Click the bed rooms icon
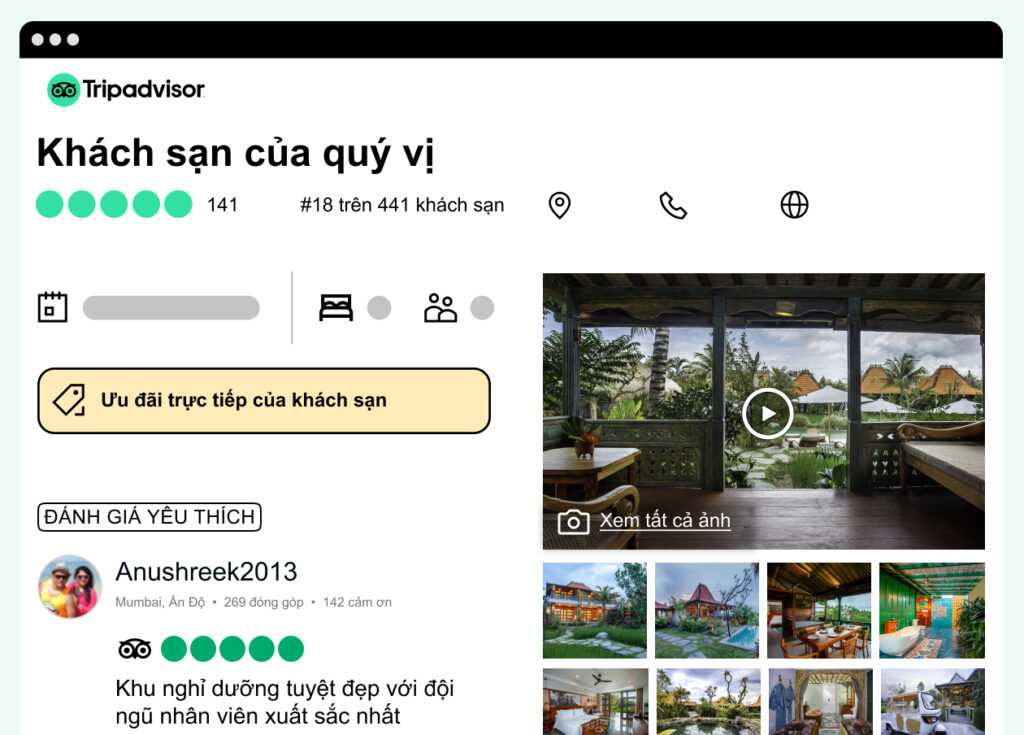1024x735 pixels. pyautogui.click(x=336, y=308)
